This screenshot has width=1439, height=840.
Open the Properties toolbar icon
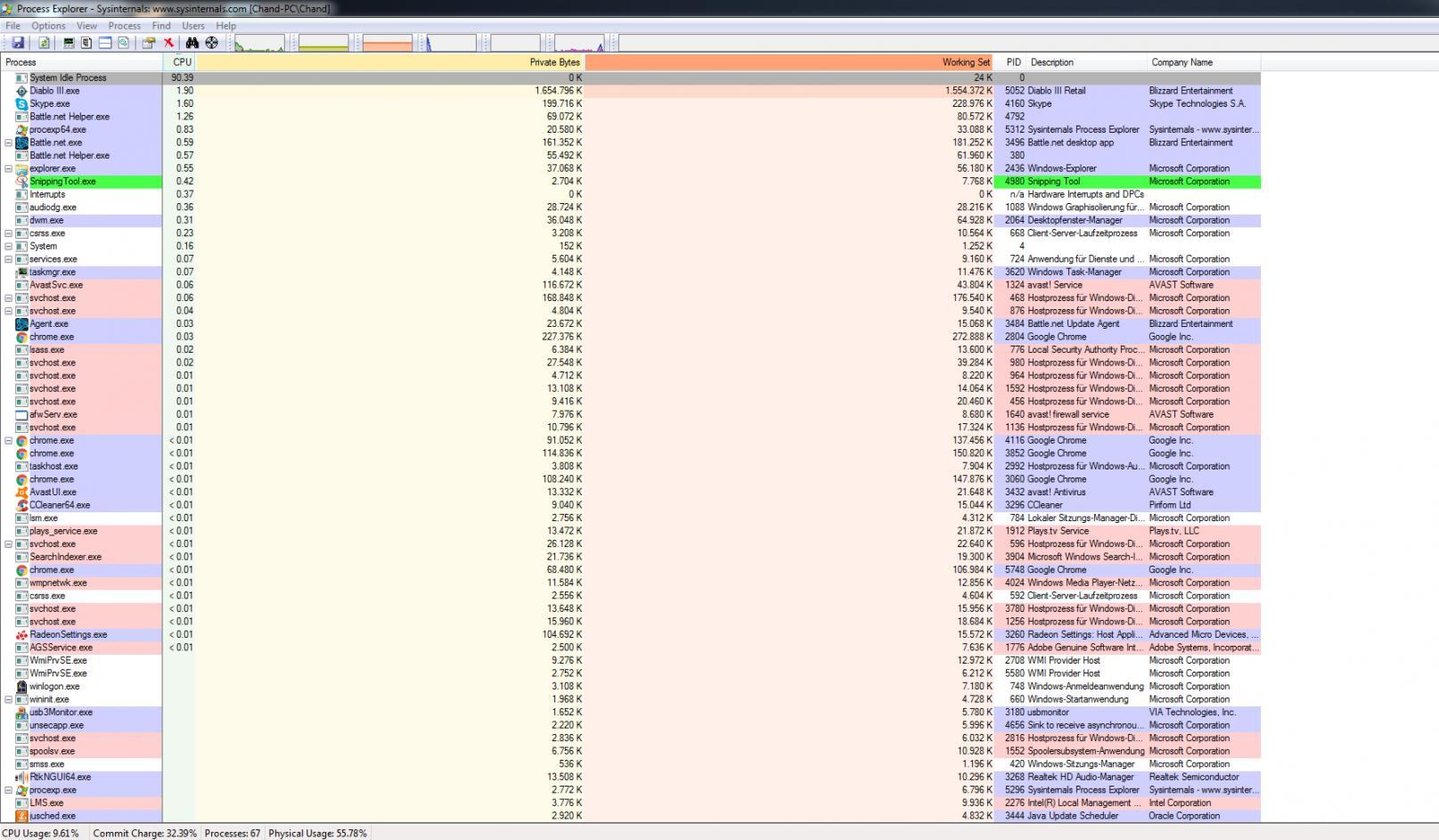tap(149, 43)
